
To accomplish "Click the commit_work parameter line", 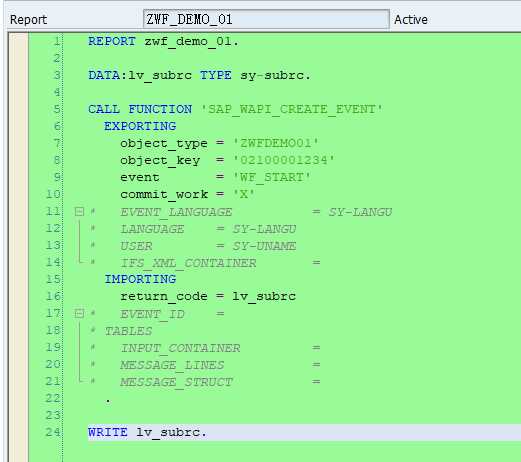I will coord(187,194).
